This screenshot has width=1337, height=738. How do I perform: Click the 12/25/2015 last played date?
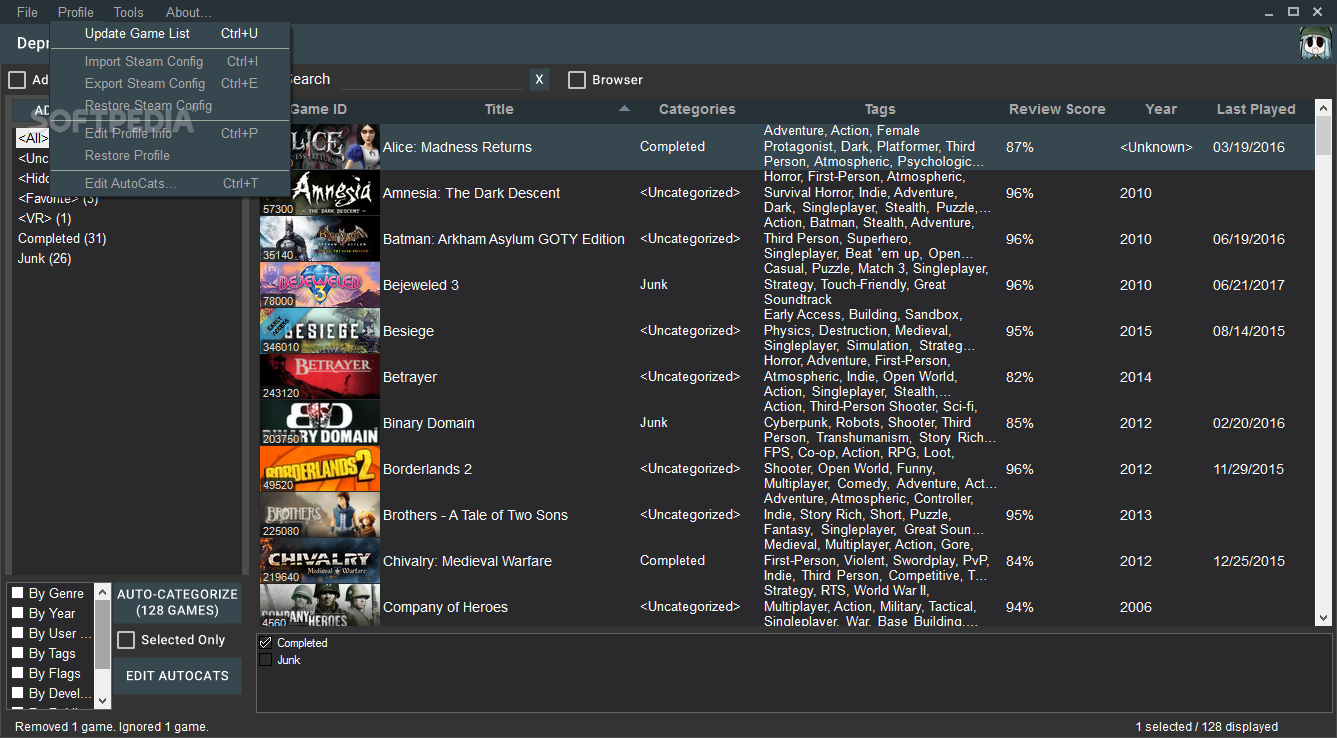pyautogui.click(x=1249, y=561)
